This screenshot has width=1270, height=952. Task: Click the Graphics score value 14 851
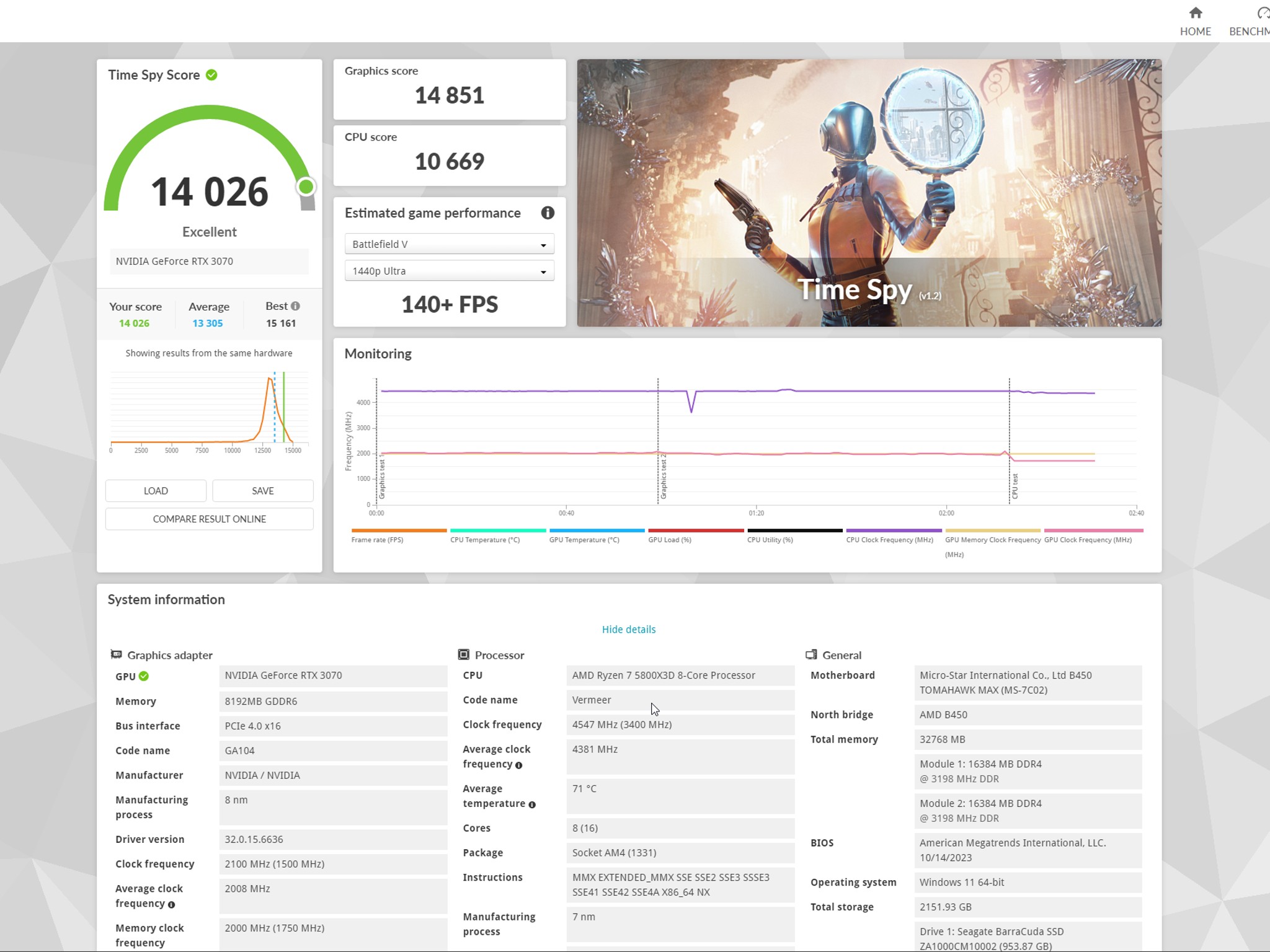pos(449,95)
